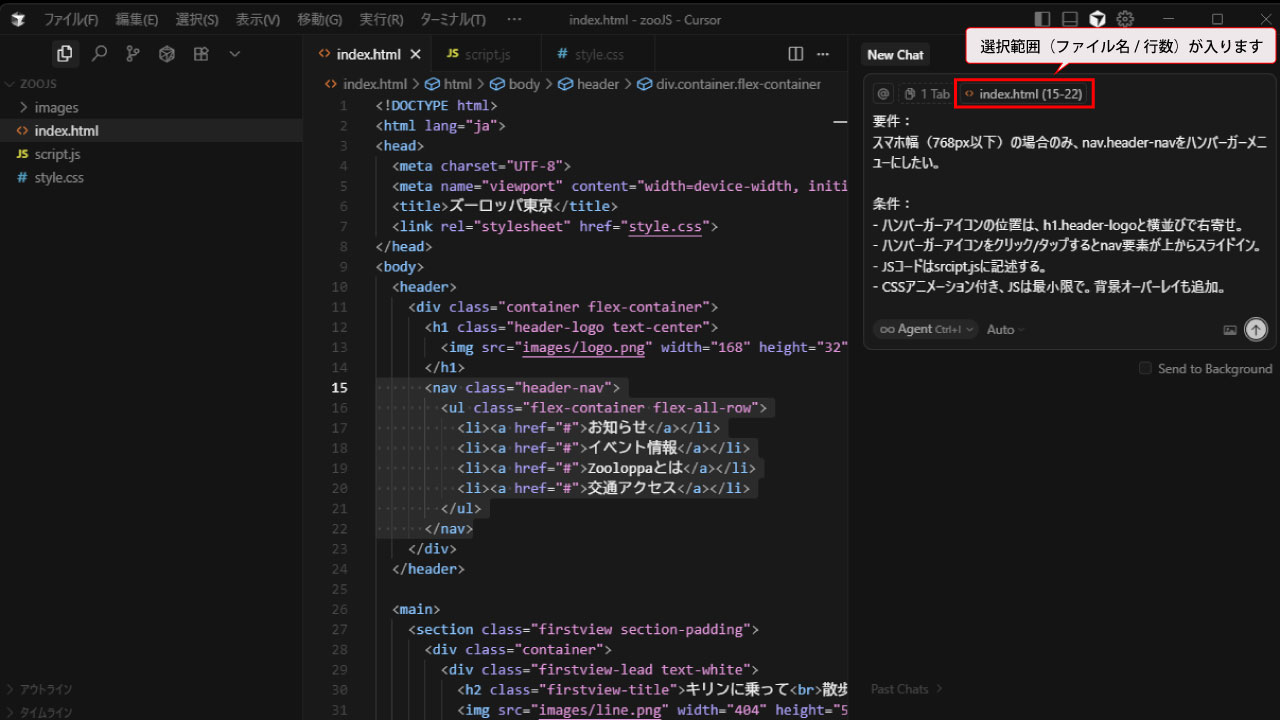The width and height of the screenshot is (1280, 720).
Task: Click the attach image icon
Action: pos(1230,329)
